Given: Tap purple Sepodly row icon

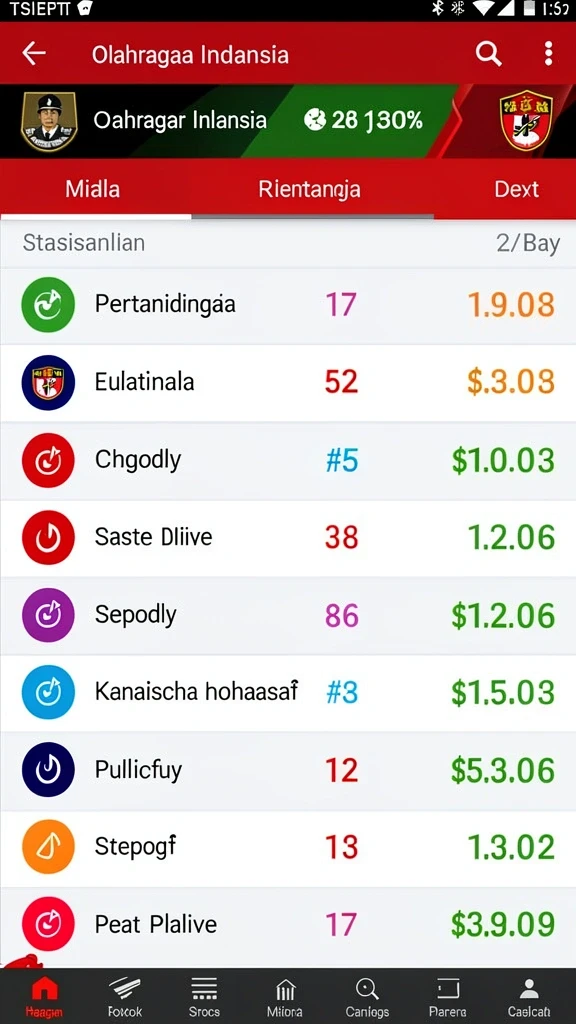Looking at the screenshot, I should pos(48,615).
